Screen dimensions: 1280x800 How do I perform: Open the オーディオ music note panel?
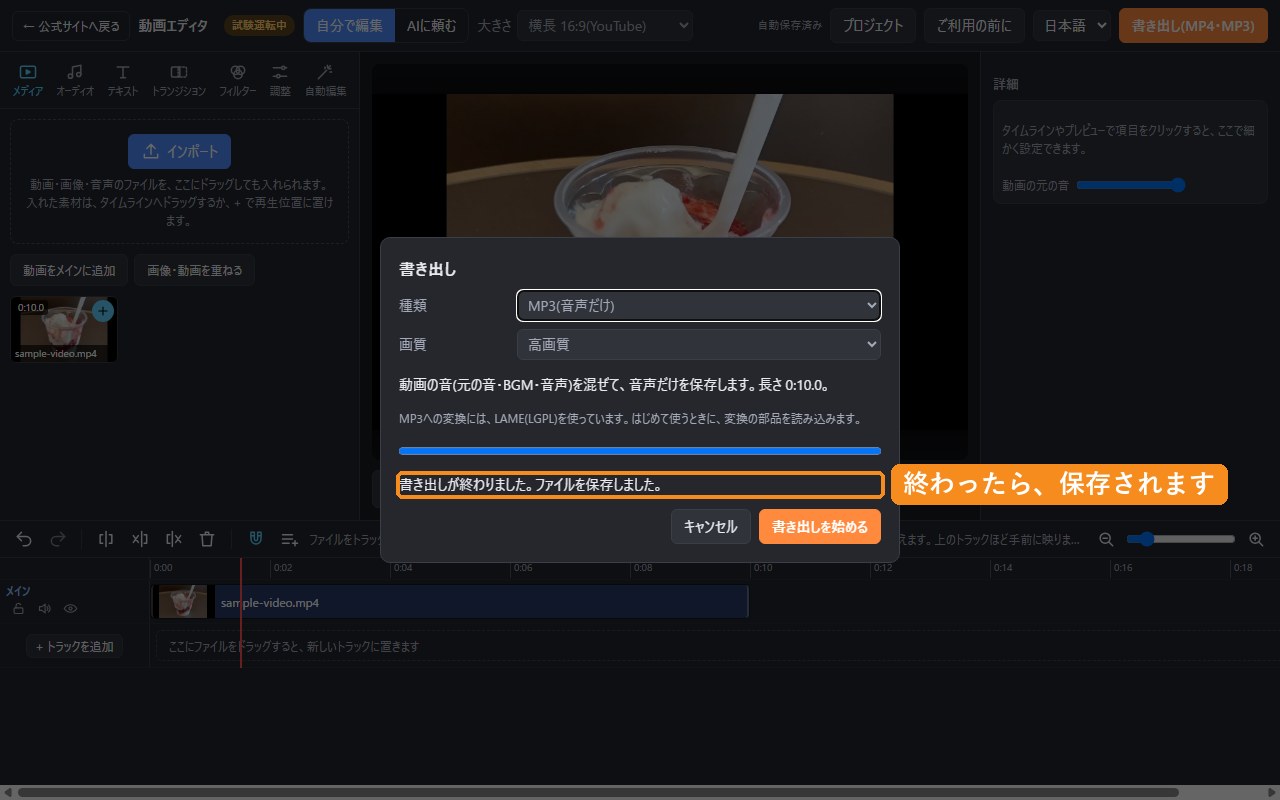click(x=75, y=80)
